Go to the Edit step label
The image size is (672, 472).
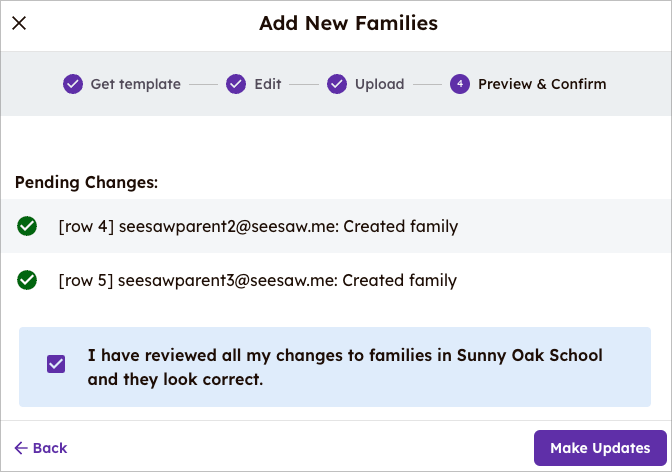point(268,84)
